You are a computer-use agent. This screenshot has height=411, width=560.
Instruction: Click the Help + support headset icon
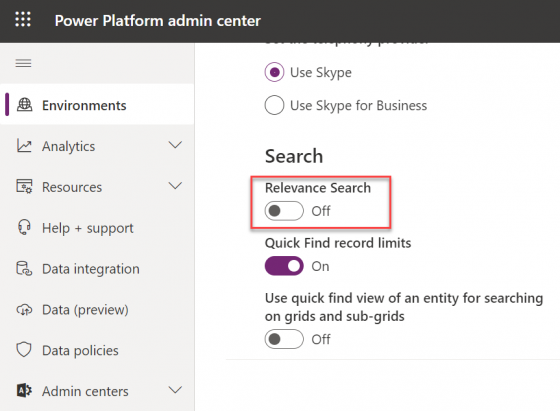click(x=24, y=227)
